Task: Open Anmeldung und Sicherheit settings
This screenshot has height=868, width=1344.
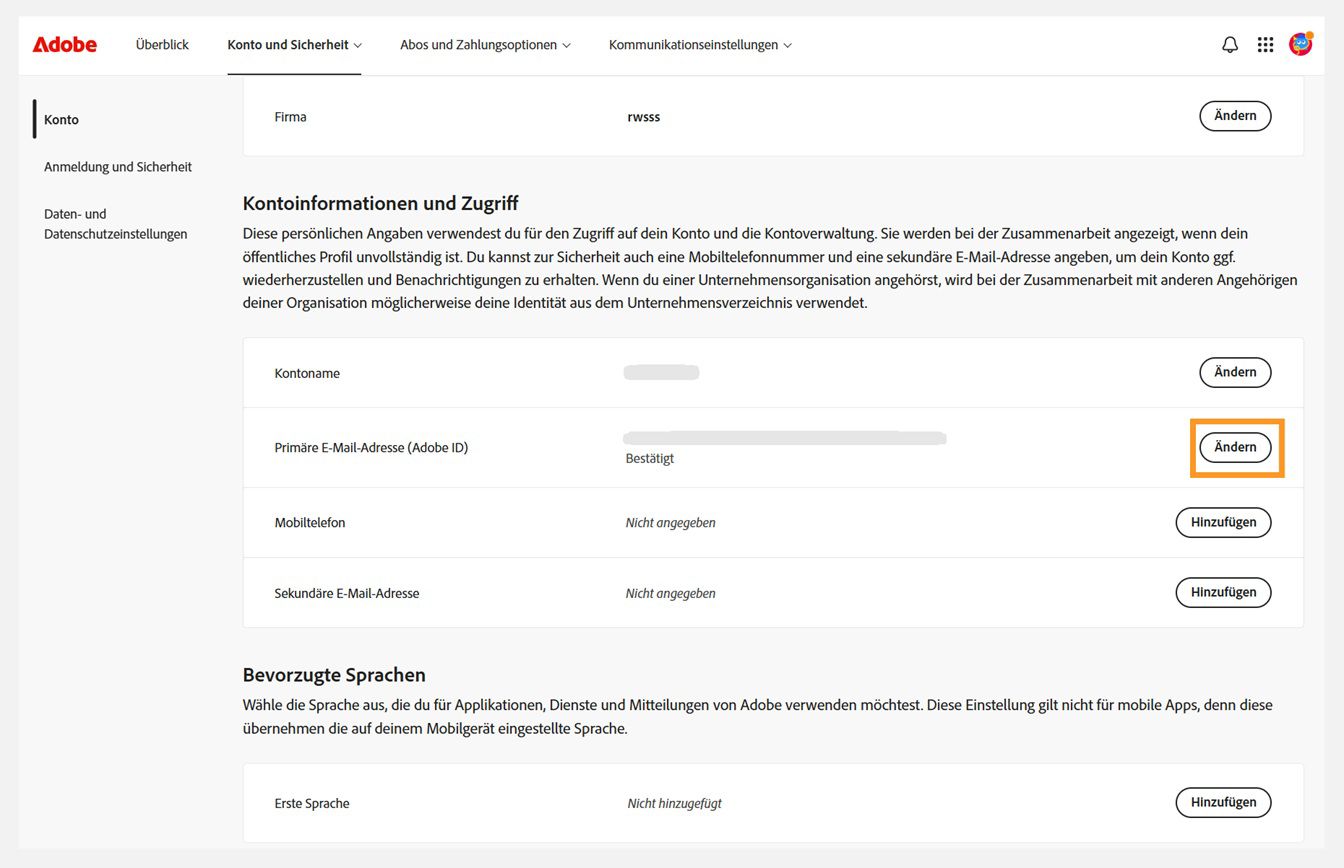Action: [117, 167]
